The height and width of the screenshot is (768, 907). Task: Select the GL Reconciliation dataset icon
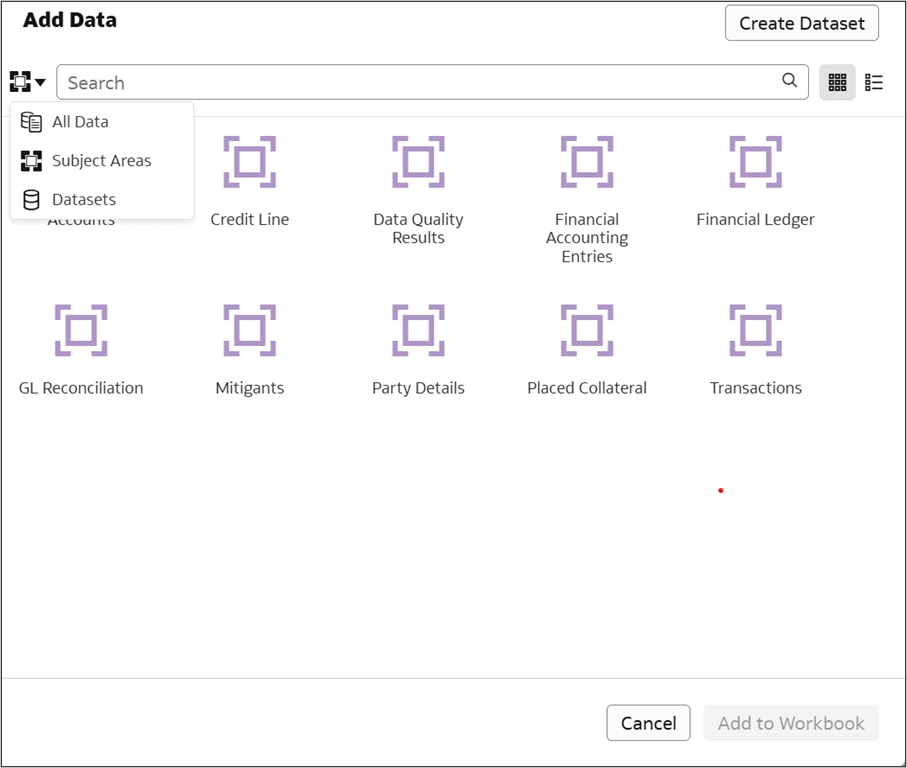80,330
